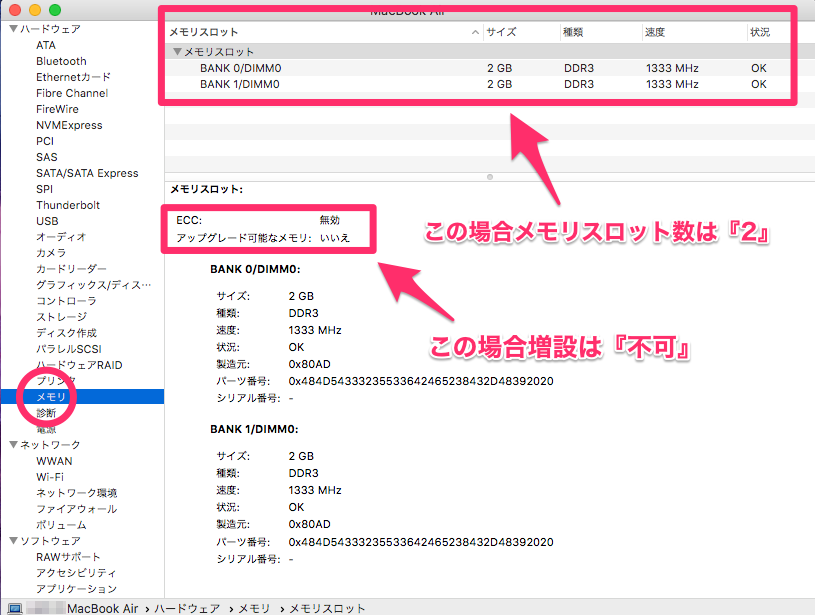Select NVMExpress in the sidebar
The width and height of the screenshot is (815, 615).
(x=69, y=125)
